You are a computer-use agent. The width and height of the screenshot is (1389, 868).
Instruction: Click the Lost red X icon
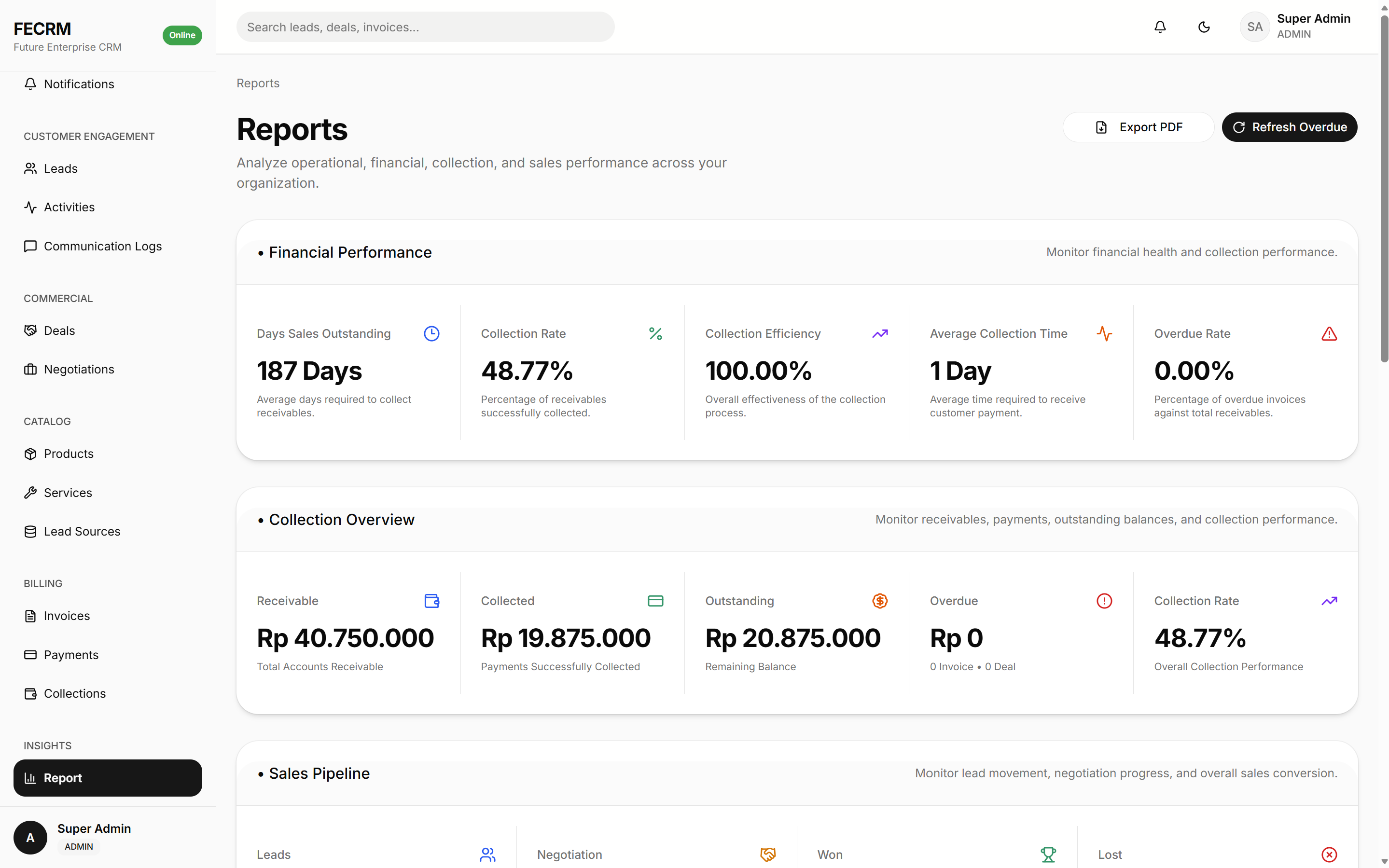1329,854
